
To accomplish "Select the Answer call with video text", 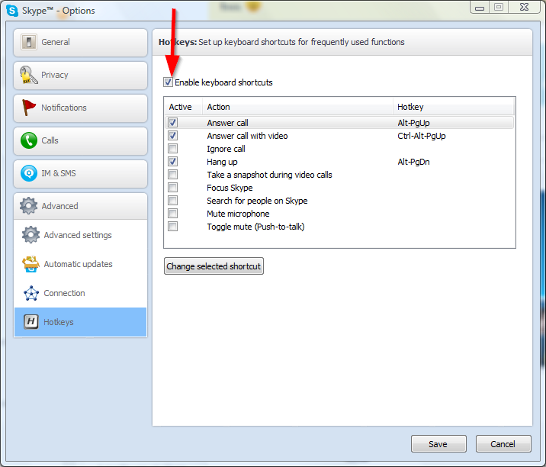I will point(247,136).
